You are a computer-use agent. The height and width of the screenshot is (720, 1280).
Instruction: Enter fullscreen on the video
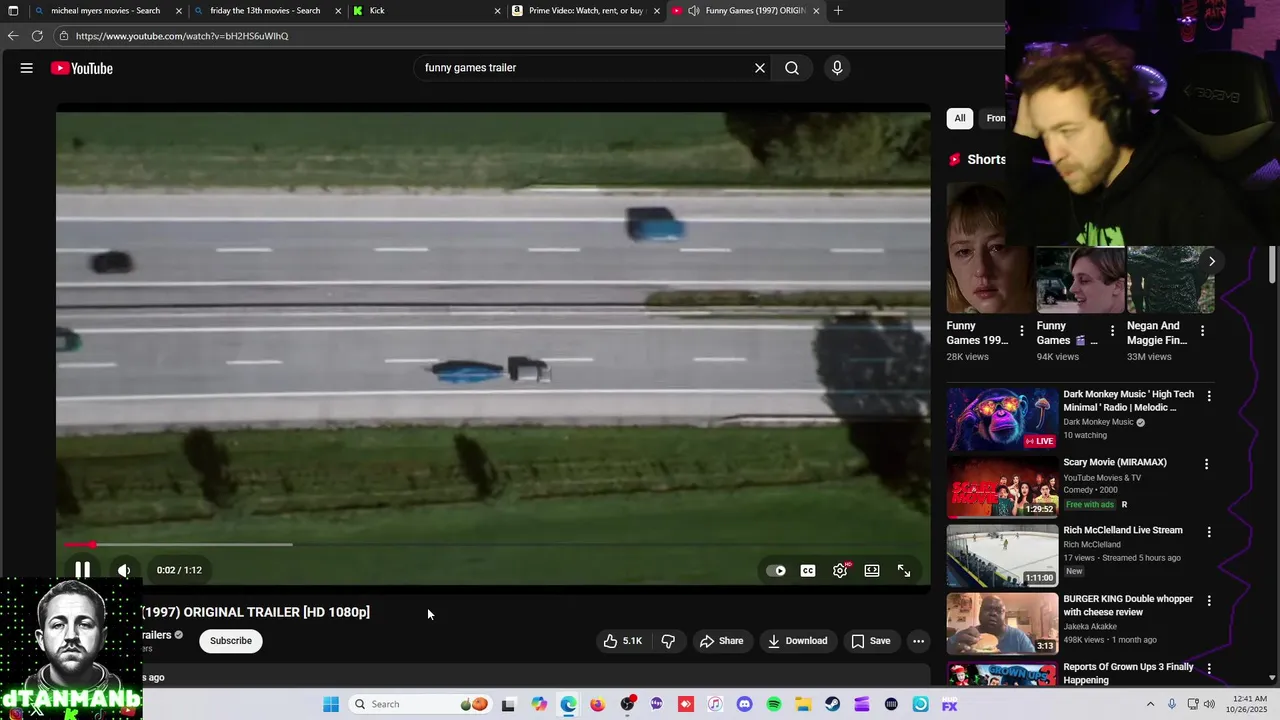point(904,570)
